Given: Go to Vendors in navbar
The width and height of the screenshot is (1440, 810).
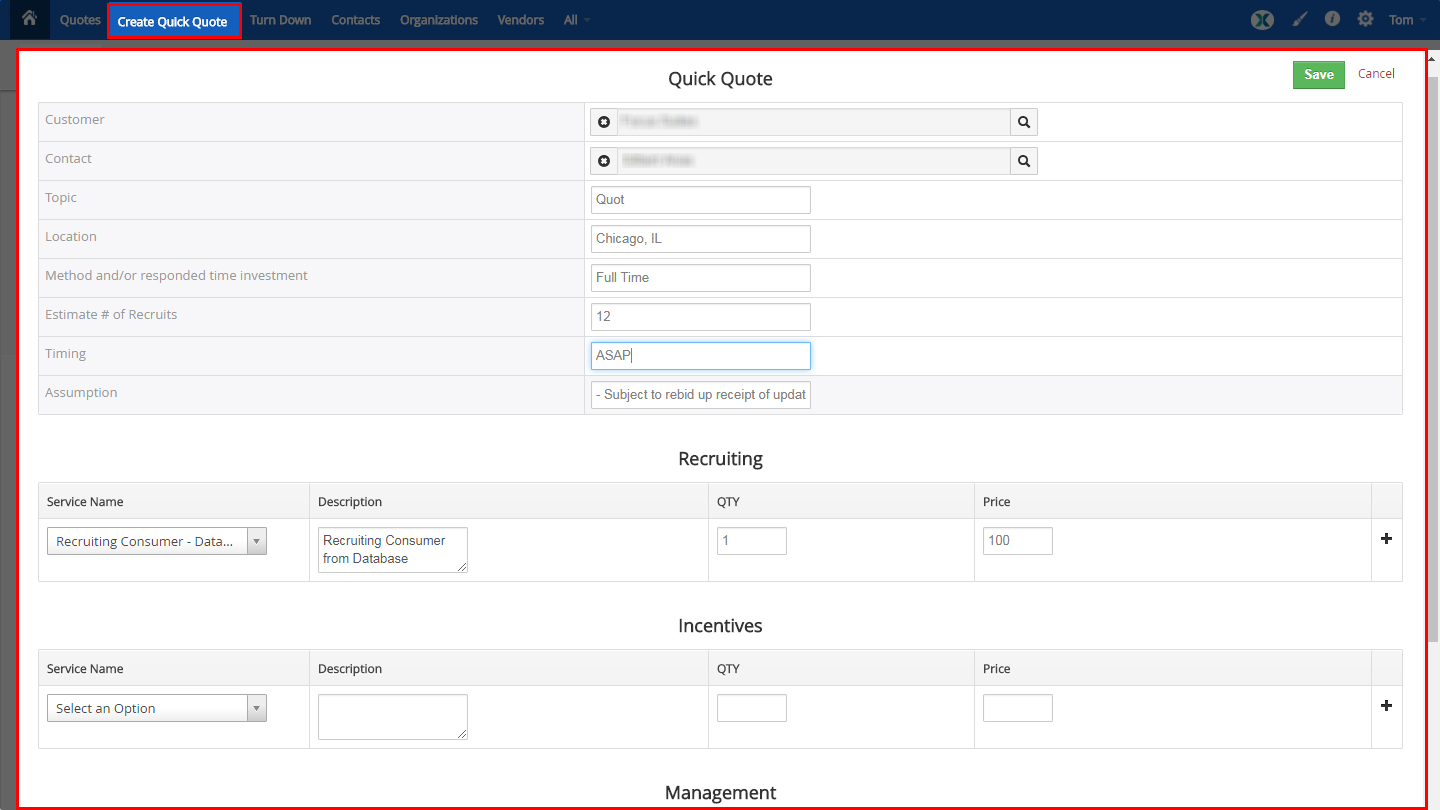Looking at the screenshot, I should click(x=520, y=20).
